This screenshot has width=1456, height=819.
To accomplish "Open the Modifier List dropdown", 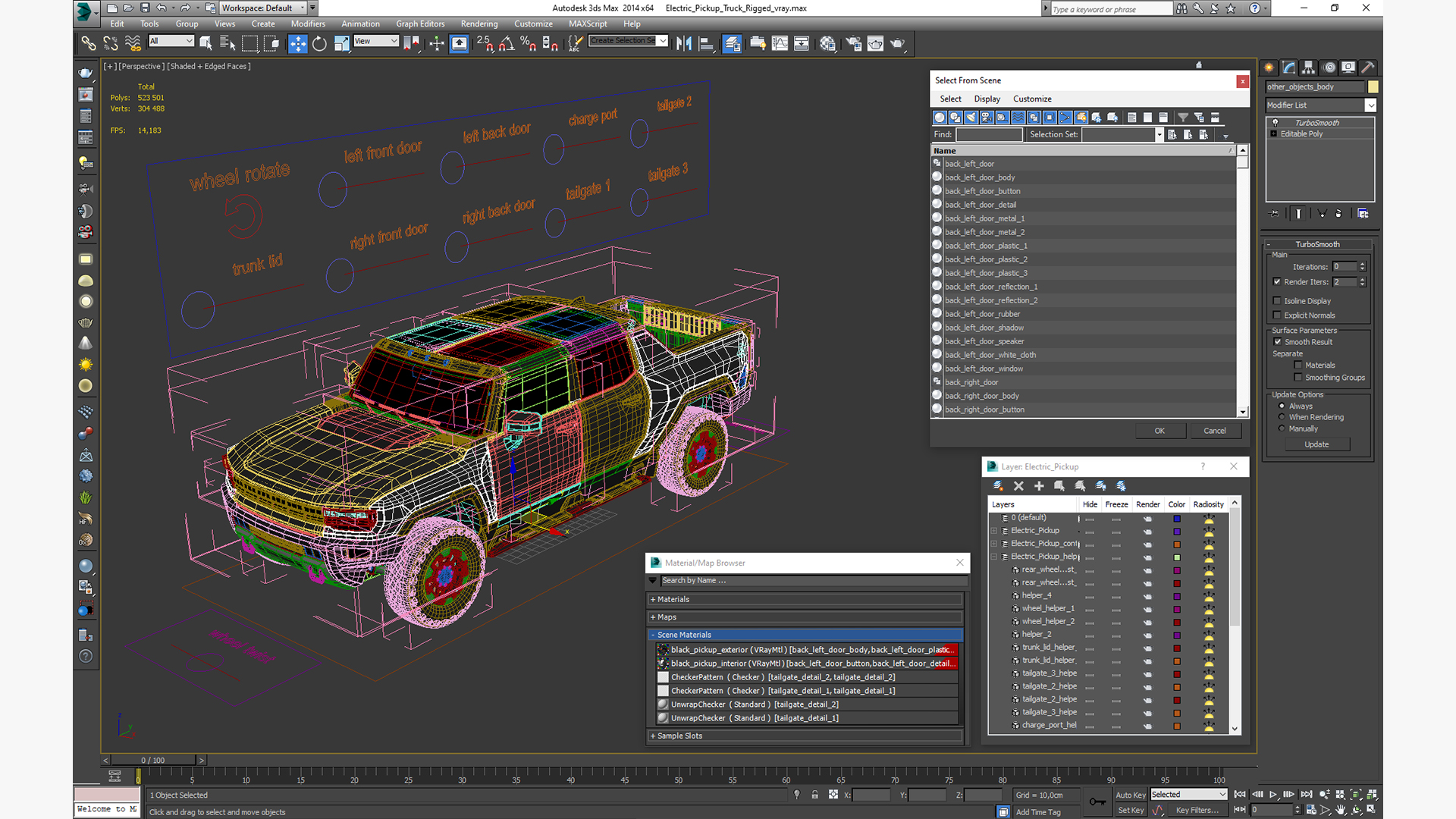I will tap(1321, 105).
